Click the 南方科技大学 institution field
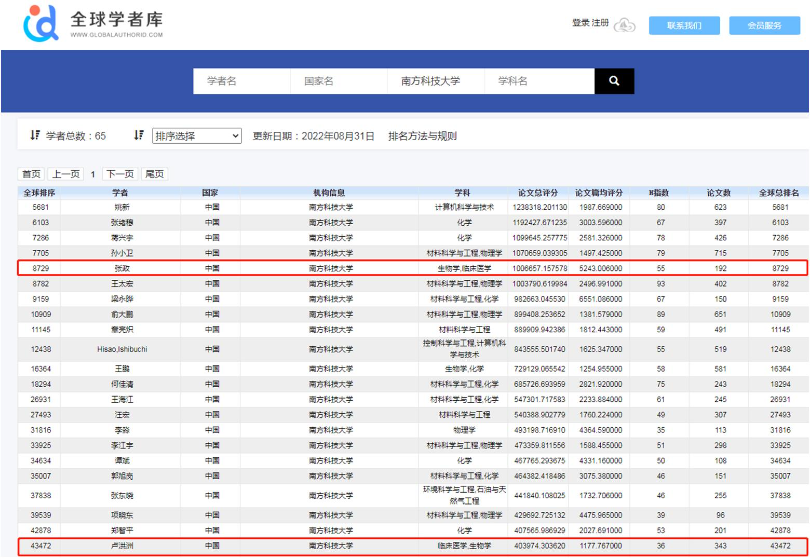 [435, 81]
